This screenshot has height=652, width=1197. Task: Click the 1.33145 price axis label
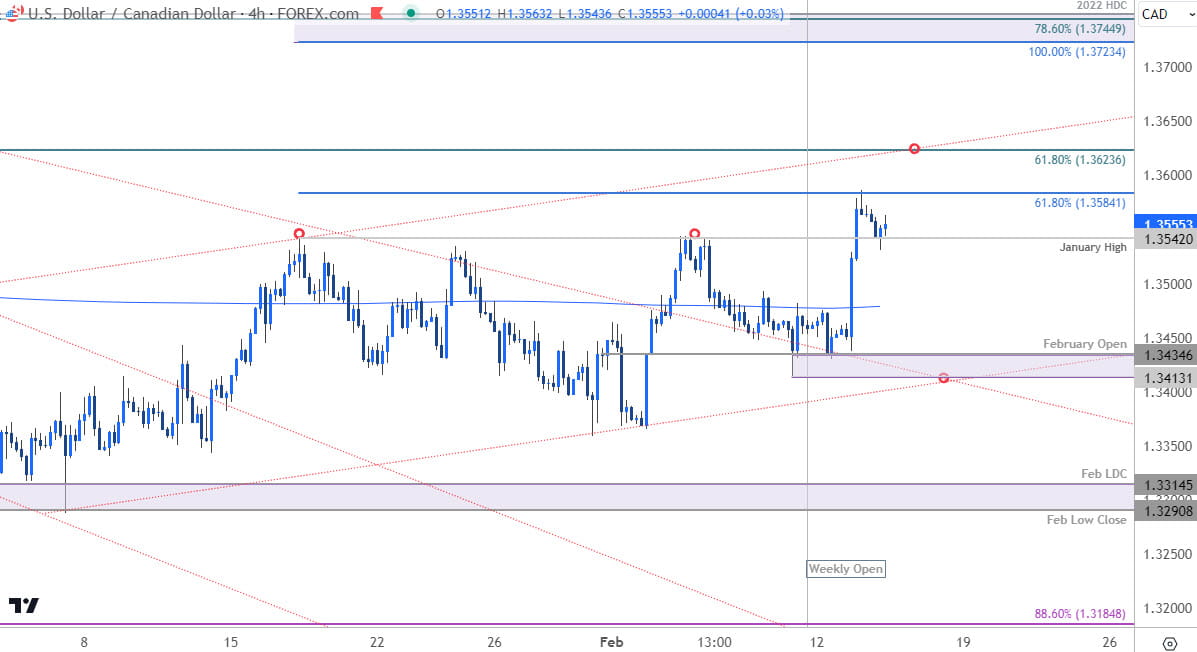point(1166,485)
